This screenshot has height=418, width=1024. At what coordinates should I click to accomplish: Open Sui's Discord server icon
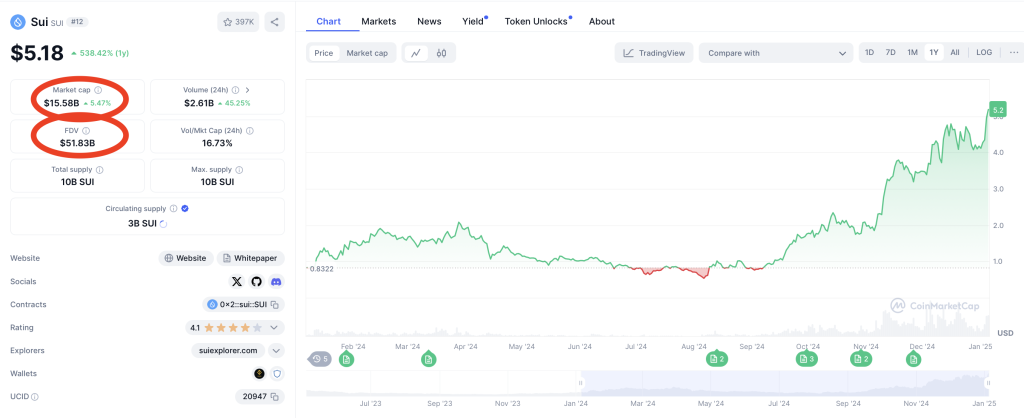(276, 281)
